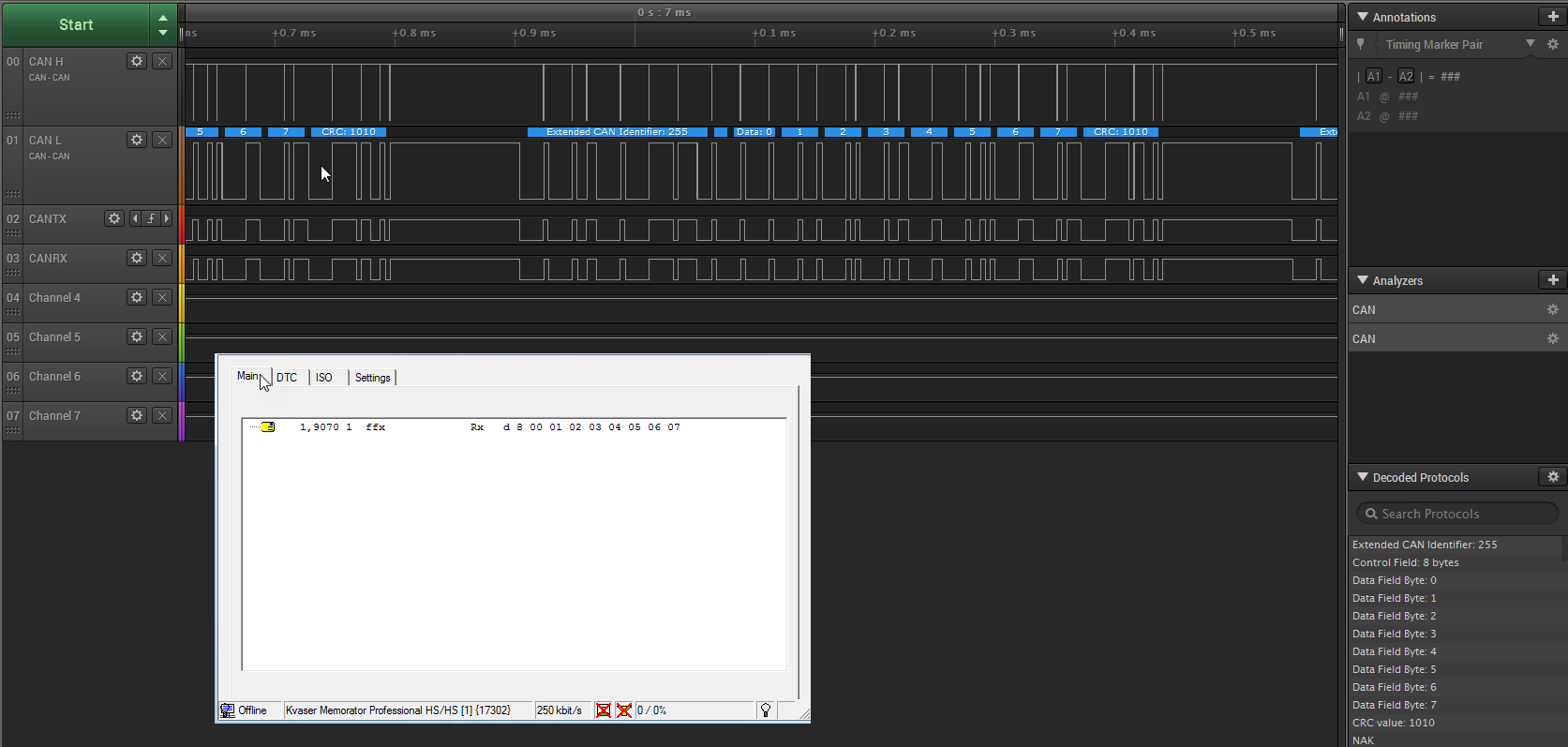Viewport: 1568px width, 747px height.
Task: Open Channel 6 settings gear
Action: point(137,376)
